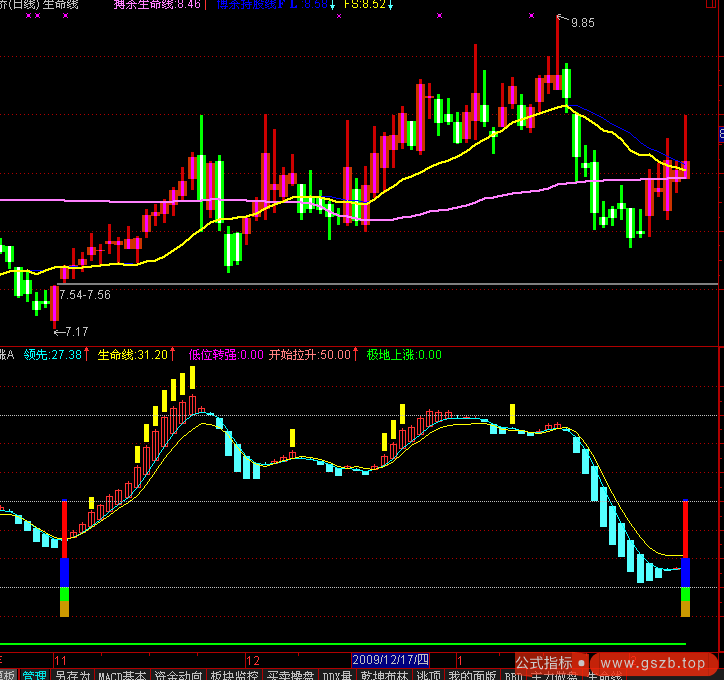Click the 低位转强:0.00 indicator label
724x680 pixels.
pyautogui.click(x=226, y=354)
